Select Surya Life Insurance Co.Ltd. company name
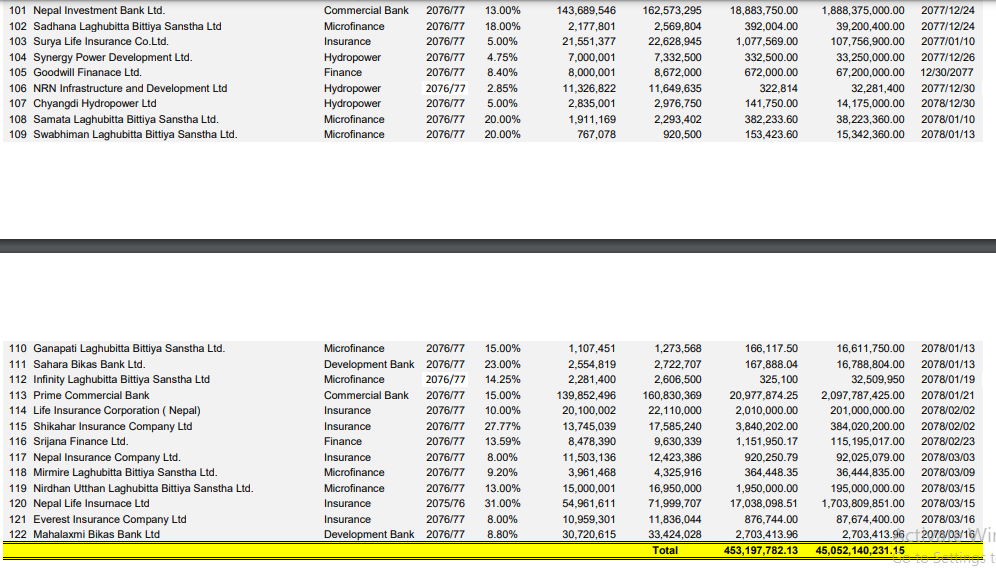 click(x=101, y=41)
